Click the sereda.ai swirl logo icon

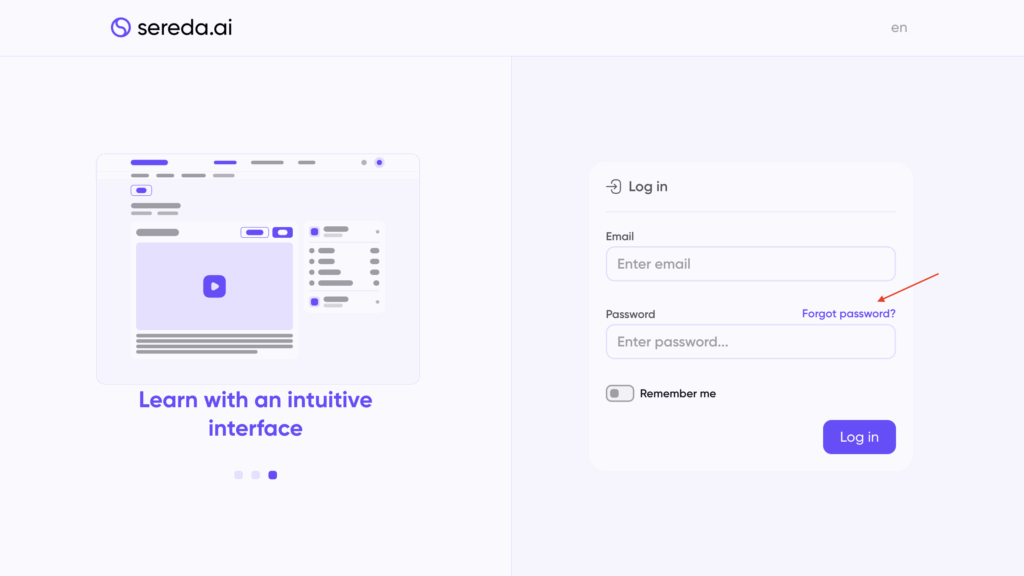pos(121,28)
